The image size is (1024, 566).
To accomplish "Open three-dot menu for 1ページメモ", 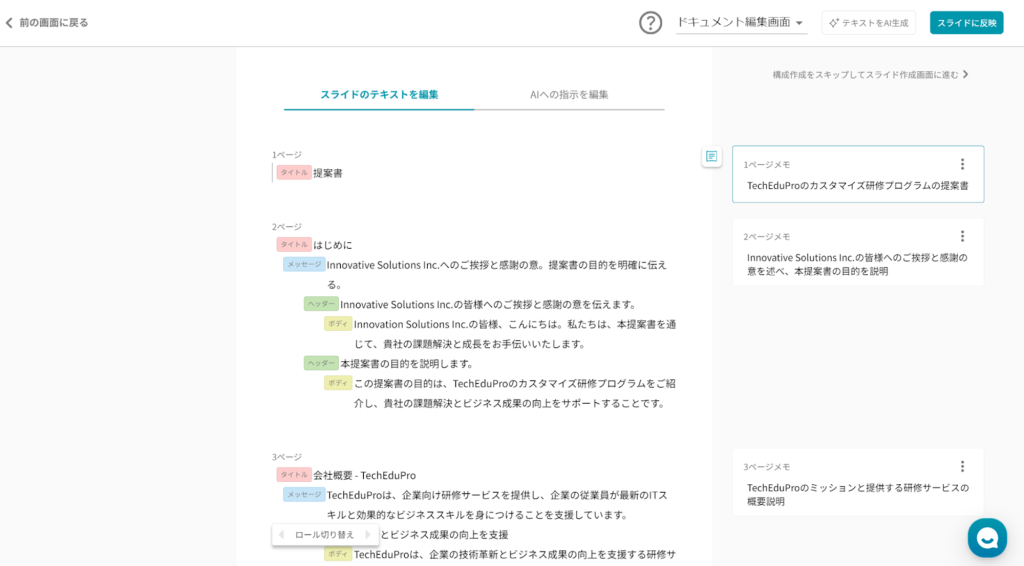I will point(962,164).
